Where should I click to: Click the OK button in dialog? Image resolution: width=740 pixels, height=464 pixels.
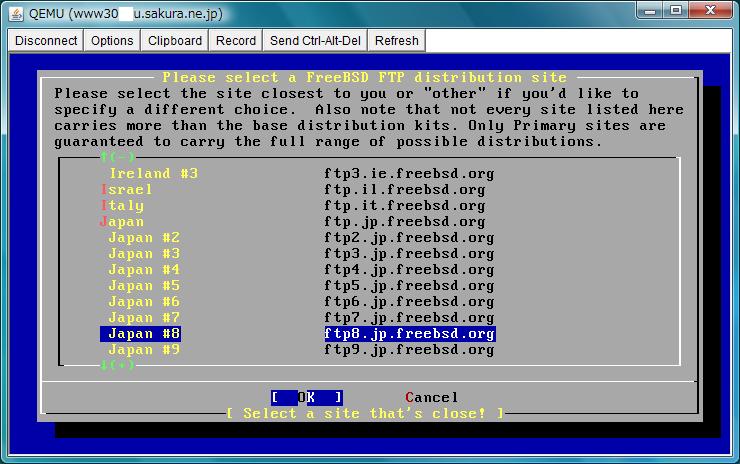[307, 398]
